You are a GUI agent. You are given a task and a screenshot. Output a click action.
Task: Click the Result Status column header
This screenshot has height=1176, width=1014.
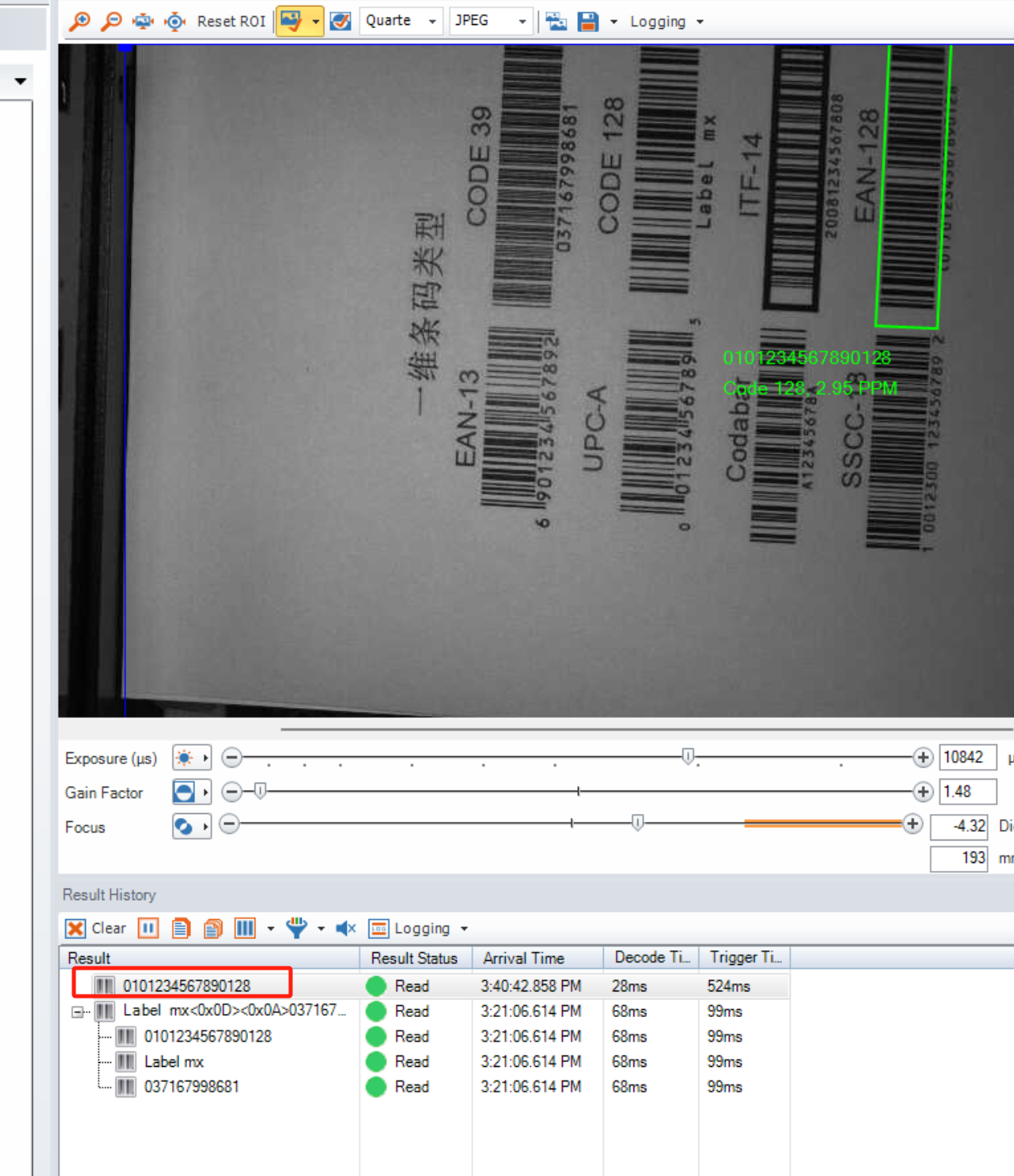coord(415,958)
